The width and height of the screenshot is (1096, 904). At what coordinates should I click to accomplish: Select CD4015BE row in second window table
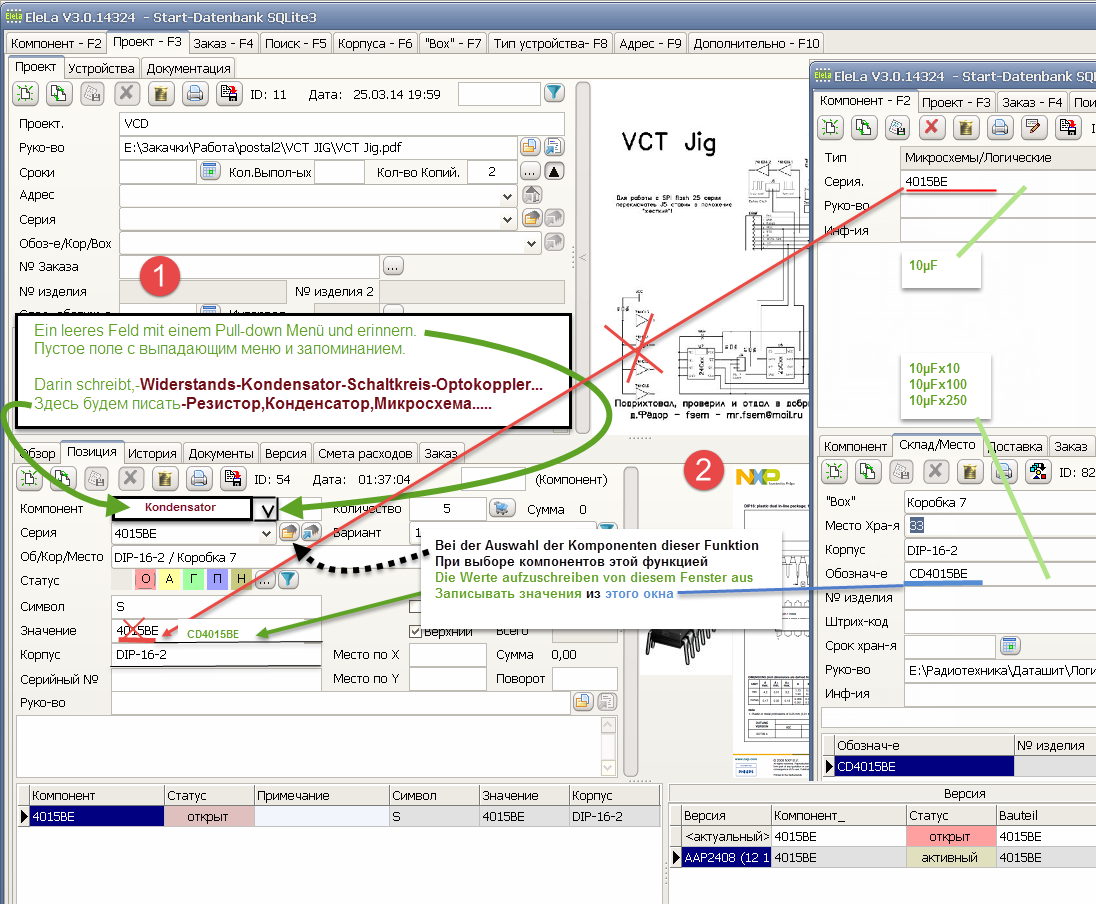pos(959,766)
